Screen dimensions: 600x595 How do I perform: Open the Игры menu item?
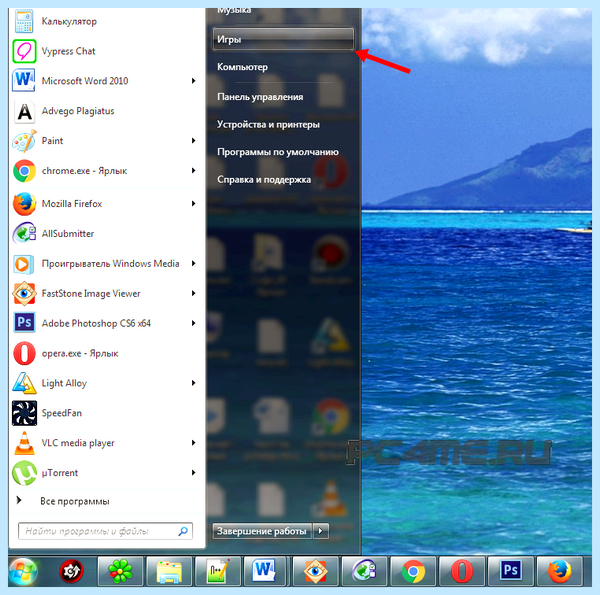[x=283, y=39]
